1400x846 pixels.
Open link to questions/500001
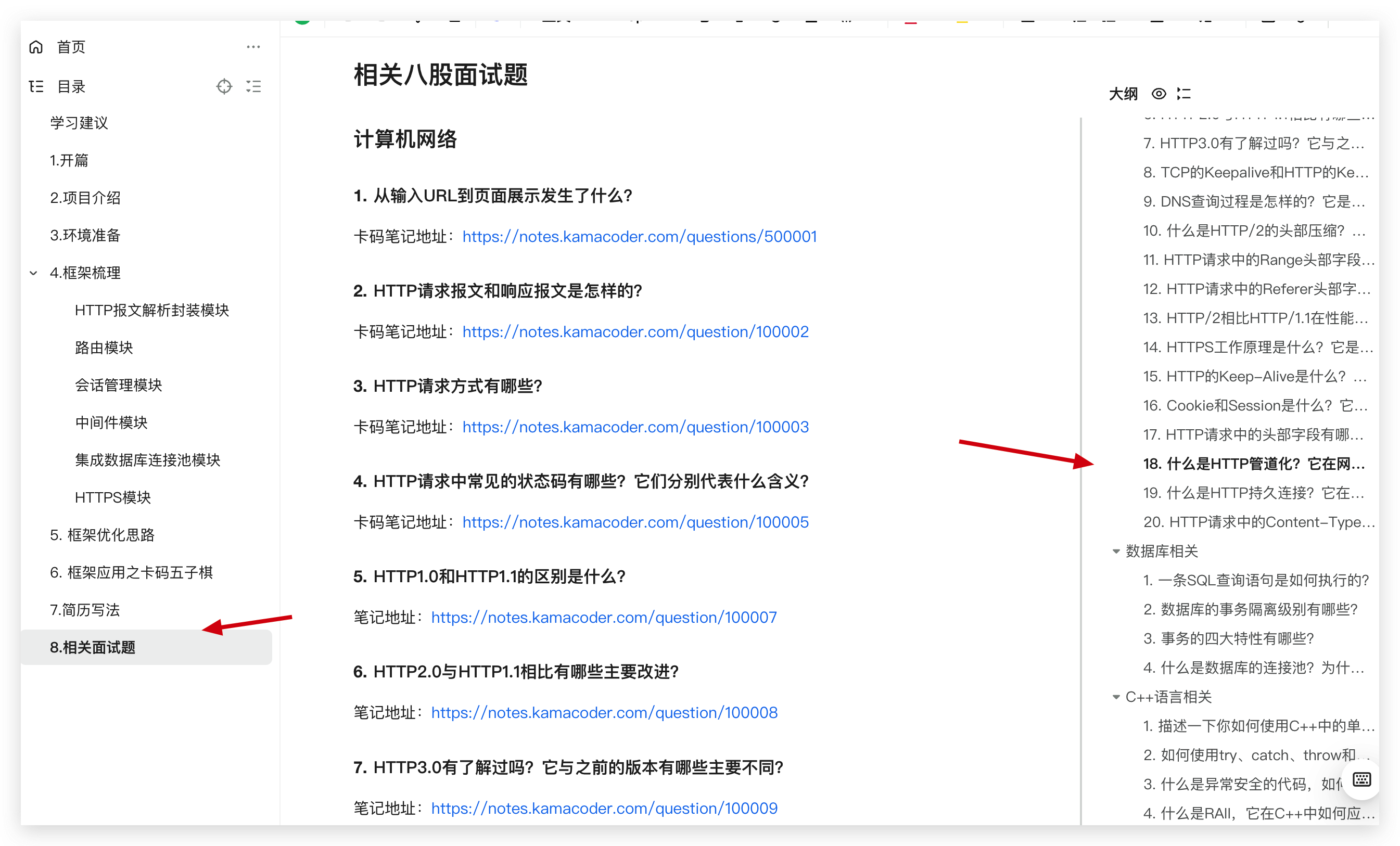(x=640, y=236)
